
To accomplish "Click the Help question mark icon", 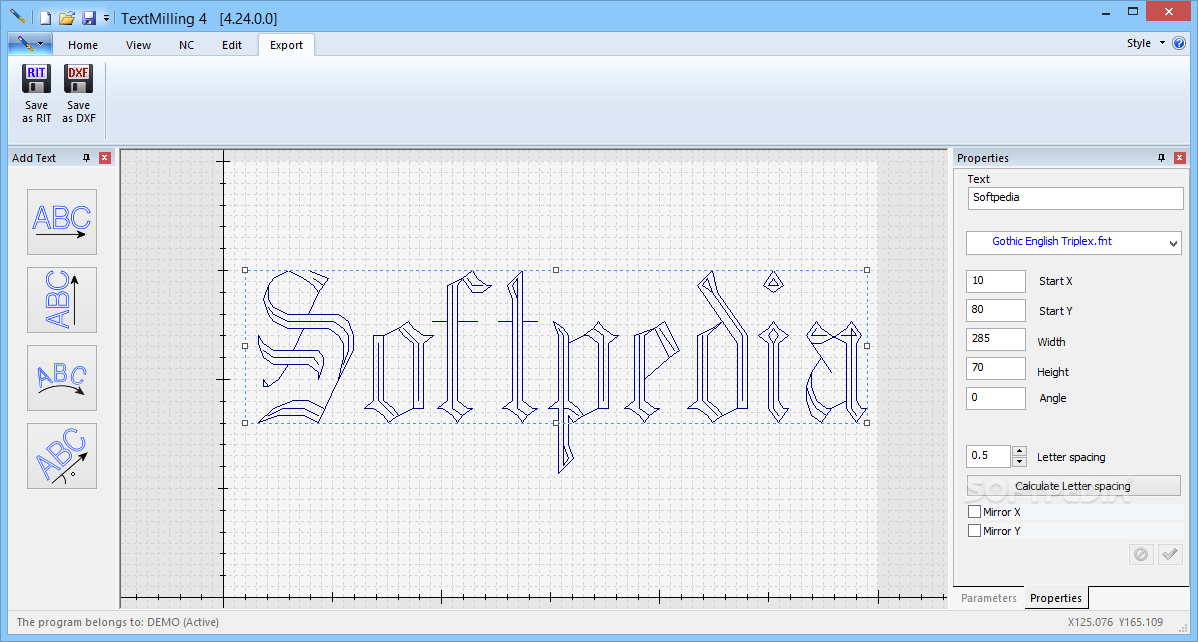I will point(1179,44).
